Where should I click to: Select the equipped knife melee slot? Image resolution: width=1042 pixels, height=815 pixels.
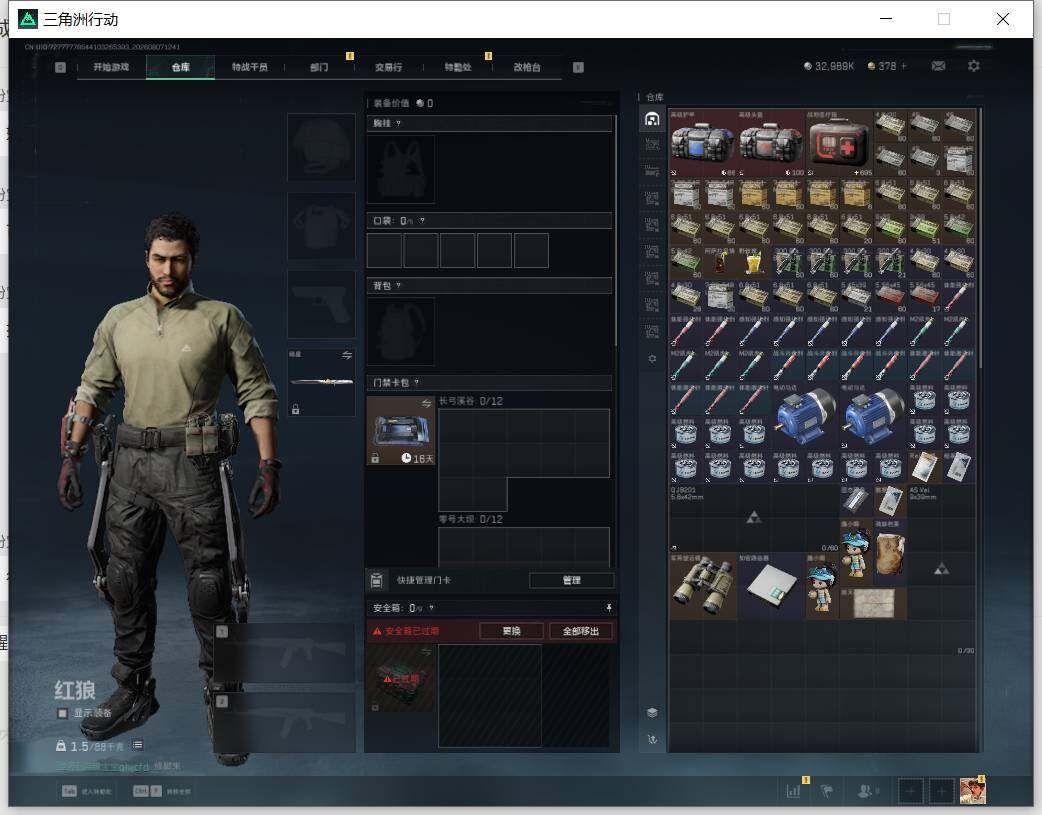(x=321, y=382)
